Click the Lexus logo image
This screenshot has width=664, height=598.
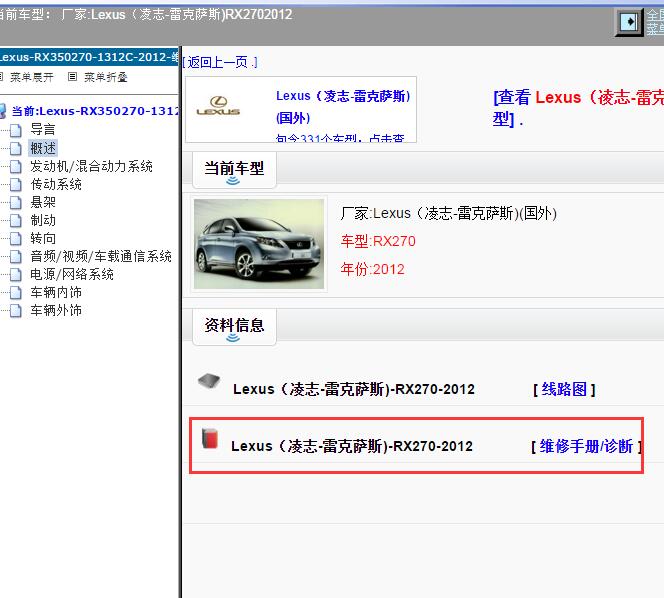point(219,107)
